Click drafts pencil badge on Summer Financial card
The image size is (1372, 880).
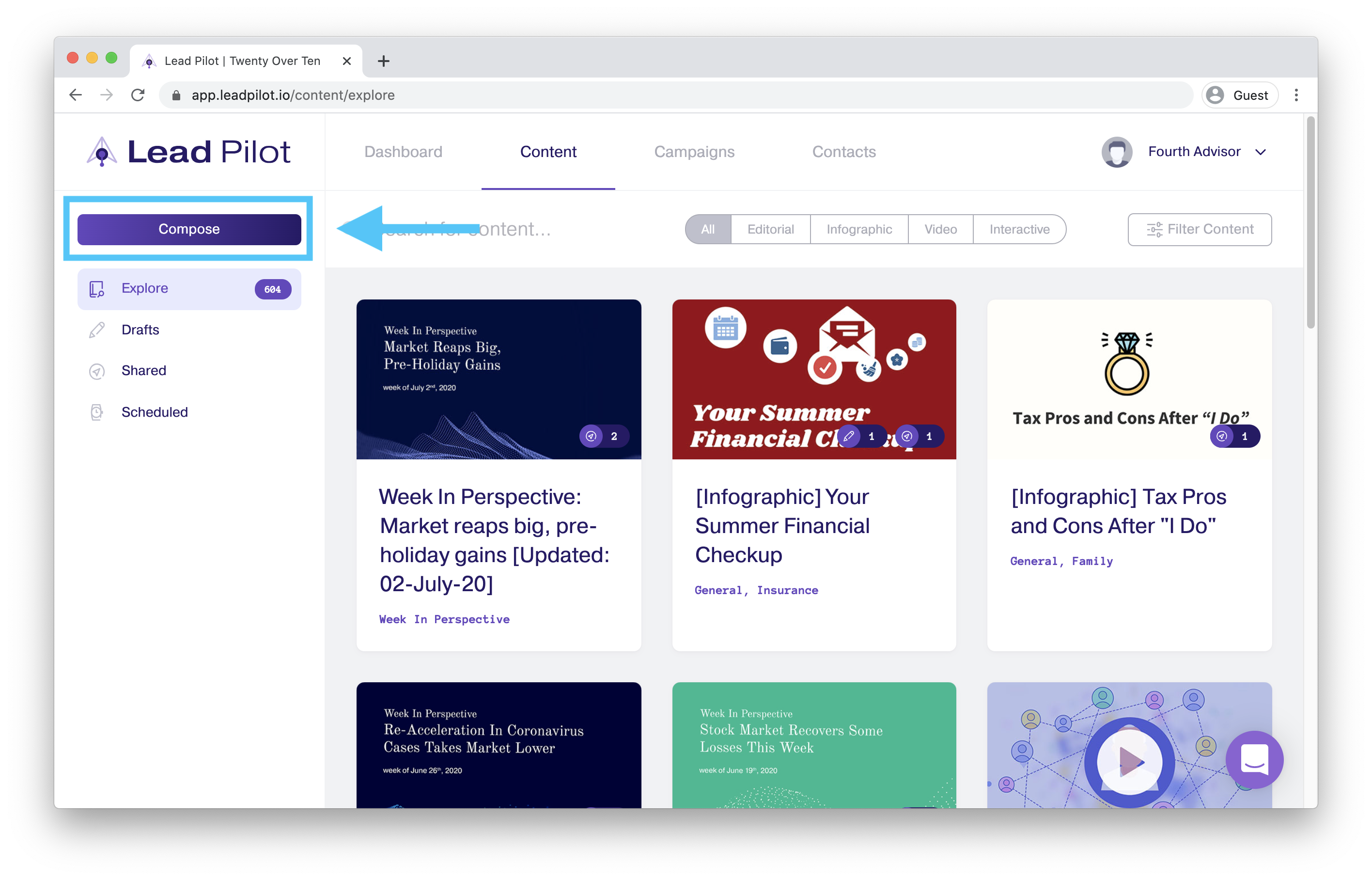click(x=861, y=436)
